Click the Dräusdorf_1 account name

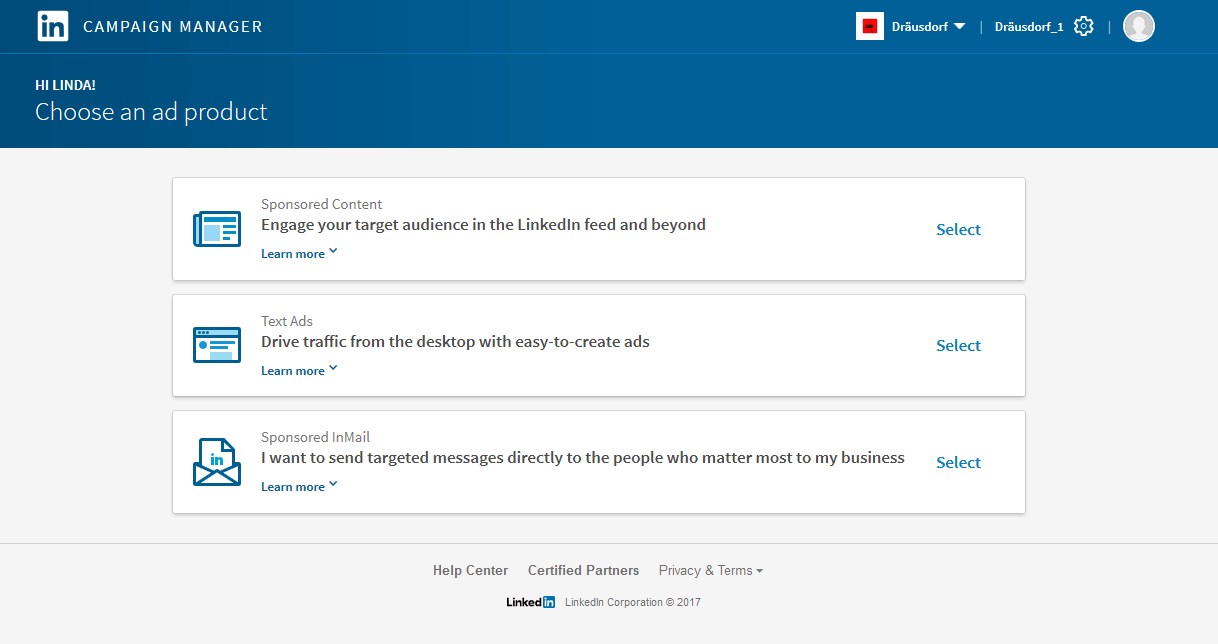tap(1028, 27)
